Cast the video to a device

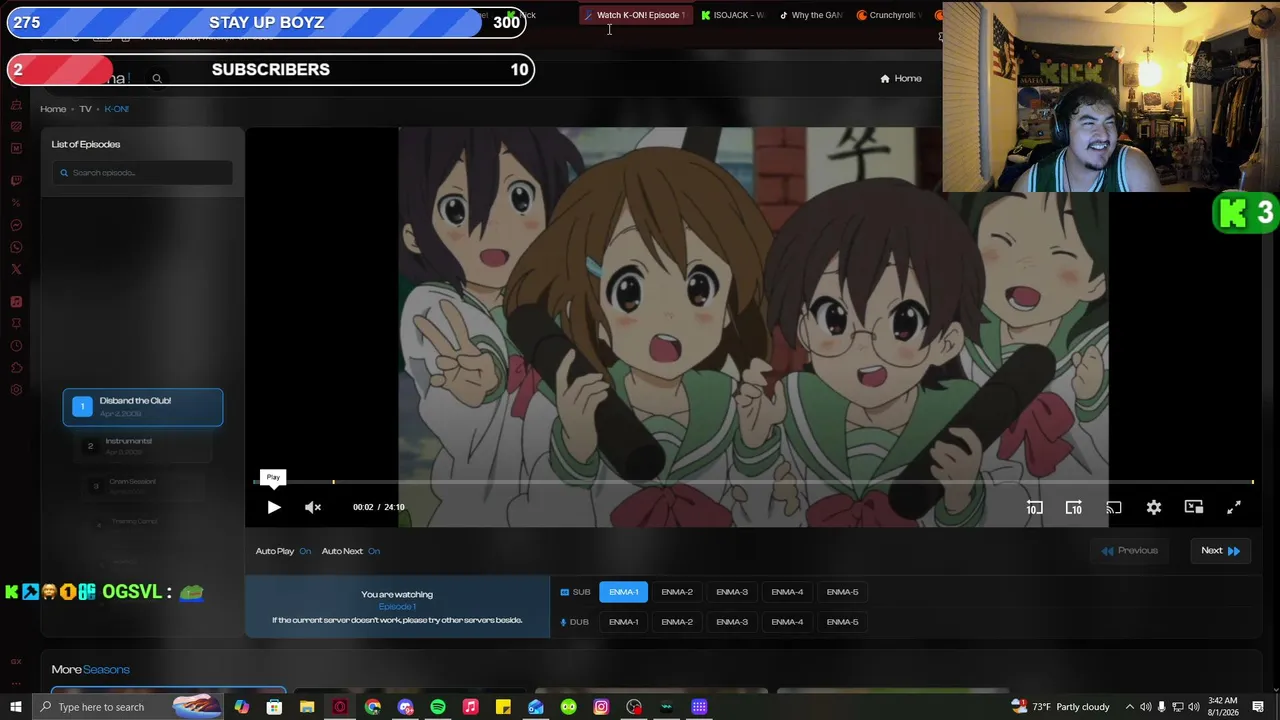tap(1113, 508)
